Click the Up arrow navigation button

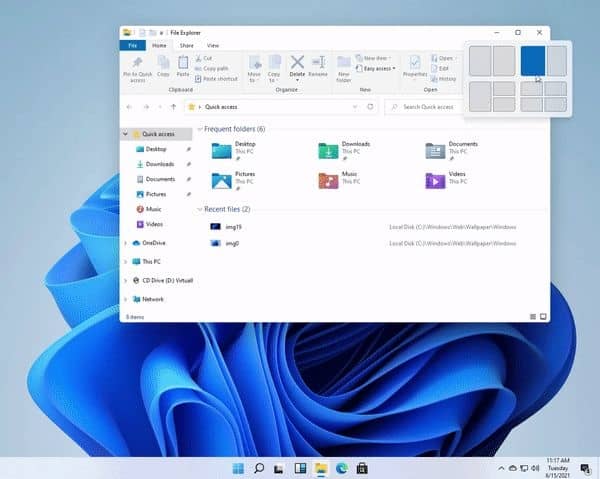click(175, 106)
